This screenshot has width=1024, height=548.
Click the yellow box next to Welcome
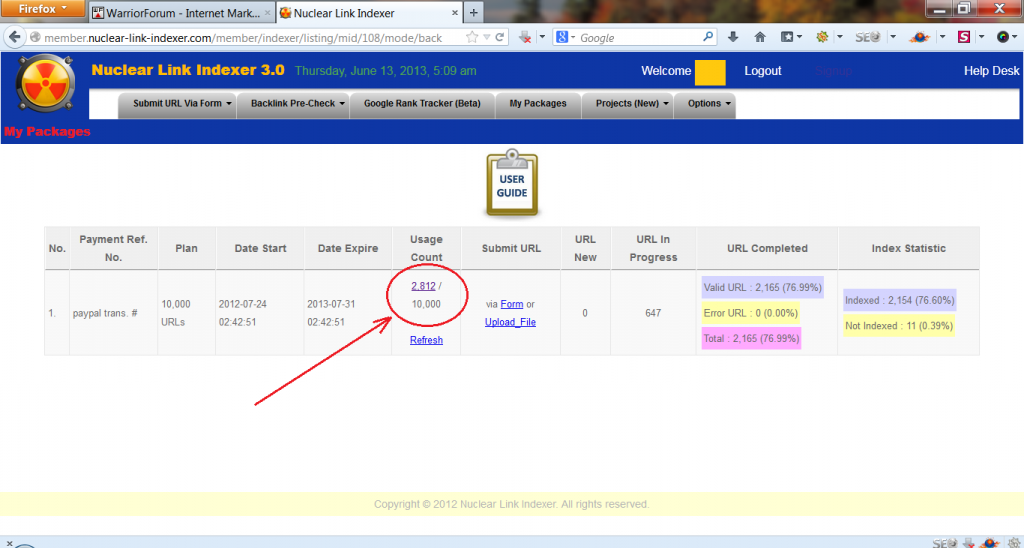(x=710, y=72)
